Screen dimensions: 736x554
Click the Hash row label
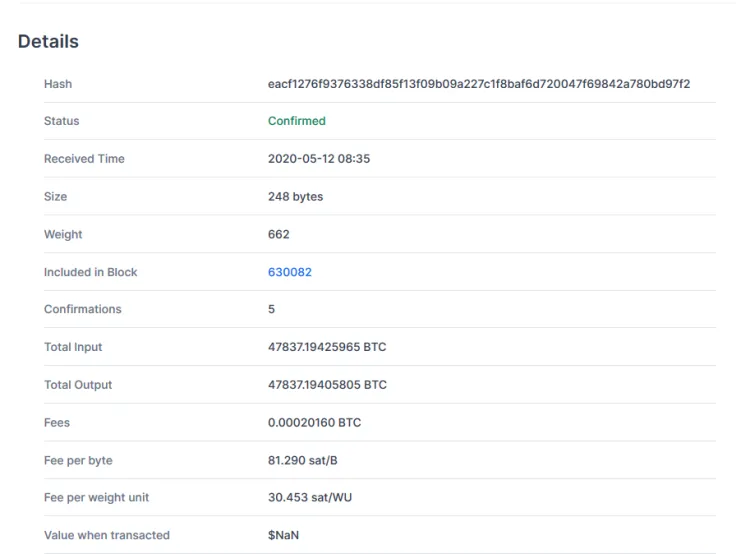[58, 84]
